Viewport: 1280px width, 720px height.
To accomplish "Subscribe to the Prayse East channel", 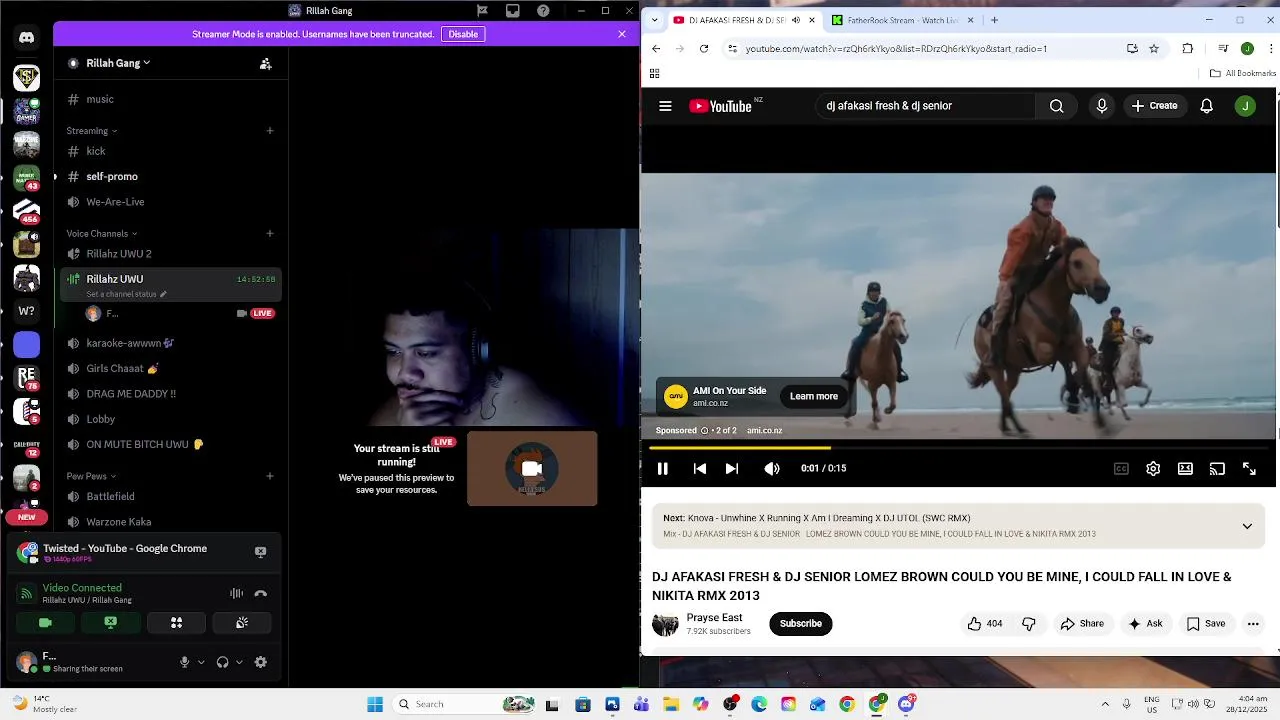I will pos(801,624).
